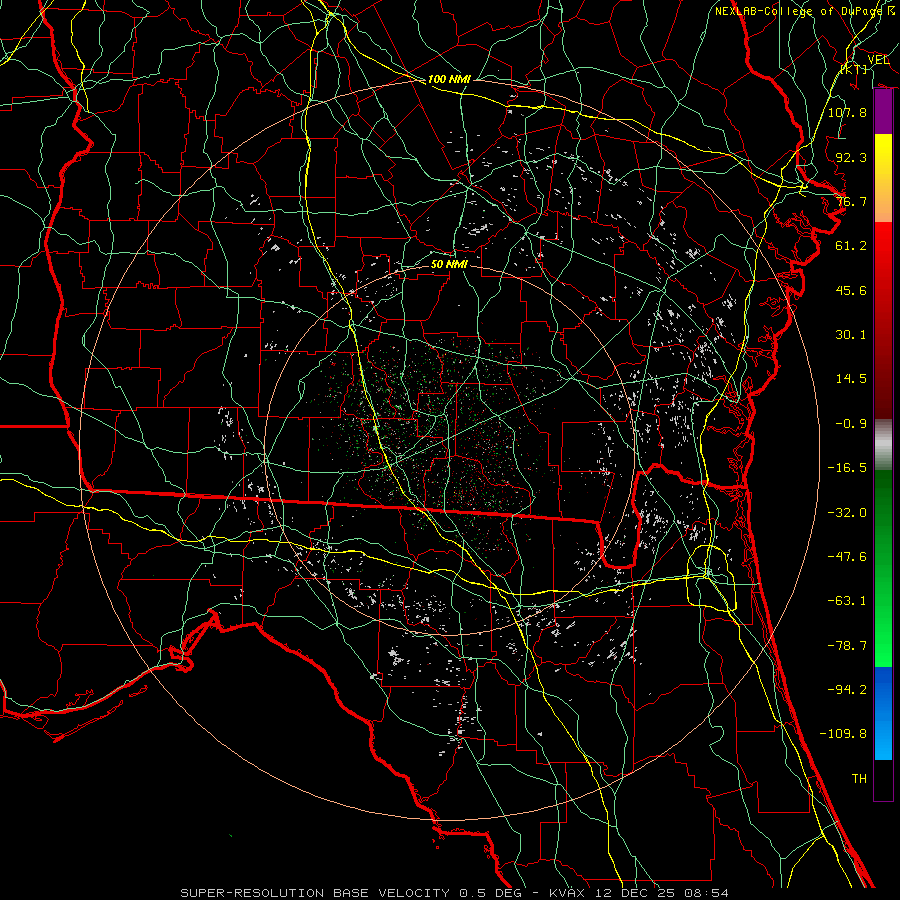Click the 100 NMI range ring label
Screen dimensions: 900x900
point(449,79)
